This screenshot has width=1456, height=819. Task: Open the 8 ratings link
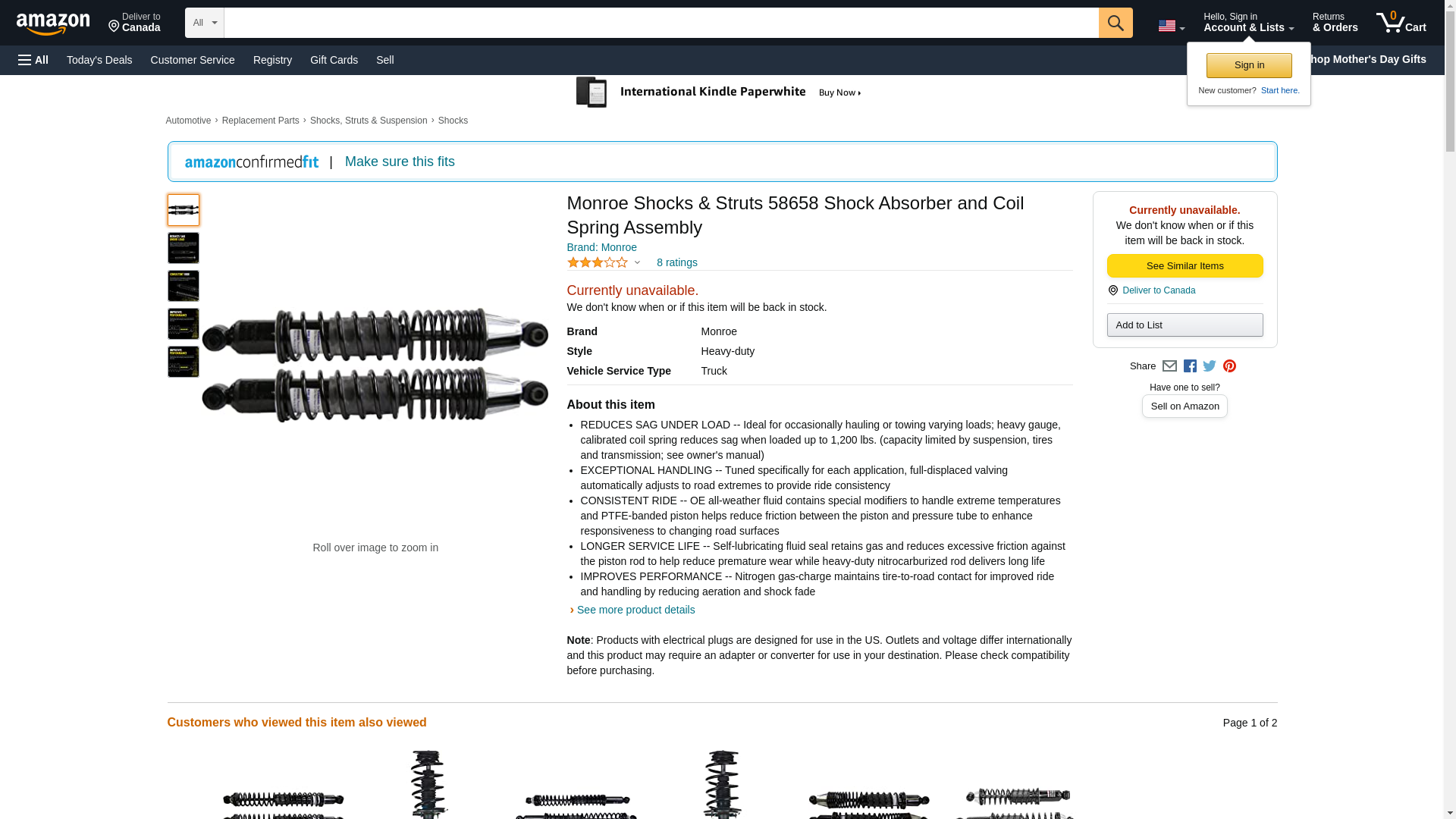676,262
